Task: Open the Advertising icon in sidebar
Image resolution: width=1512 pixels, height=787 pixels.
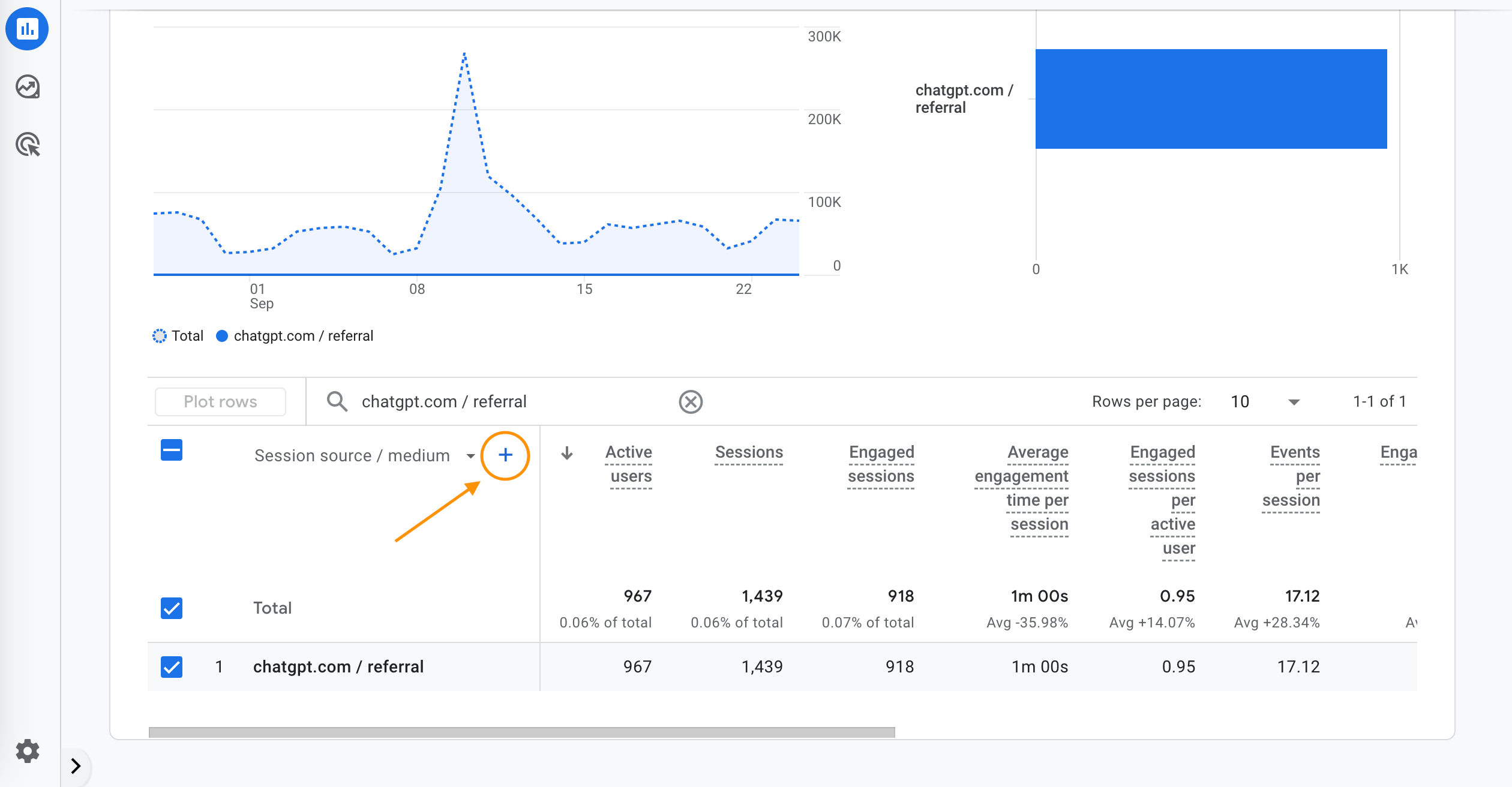Action: [x=28, y=145]
